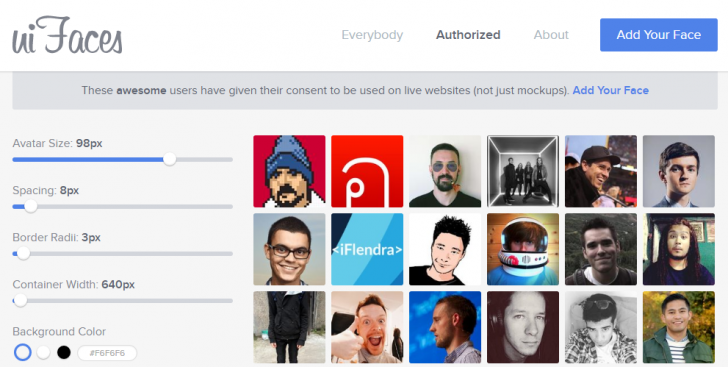Open the About page

[x=551, y=35]
